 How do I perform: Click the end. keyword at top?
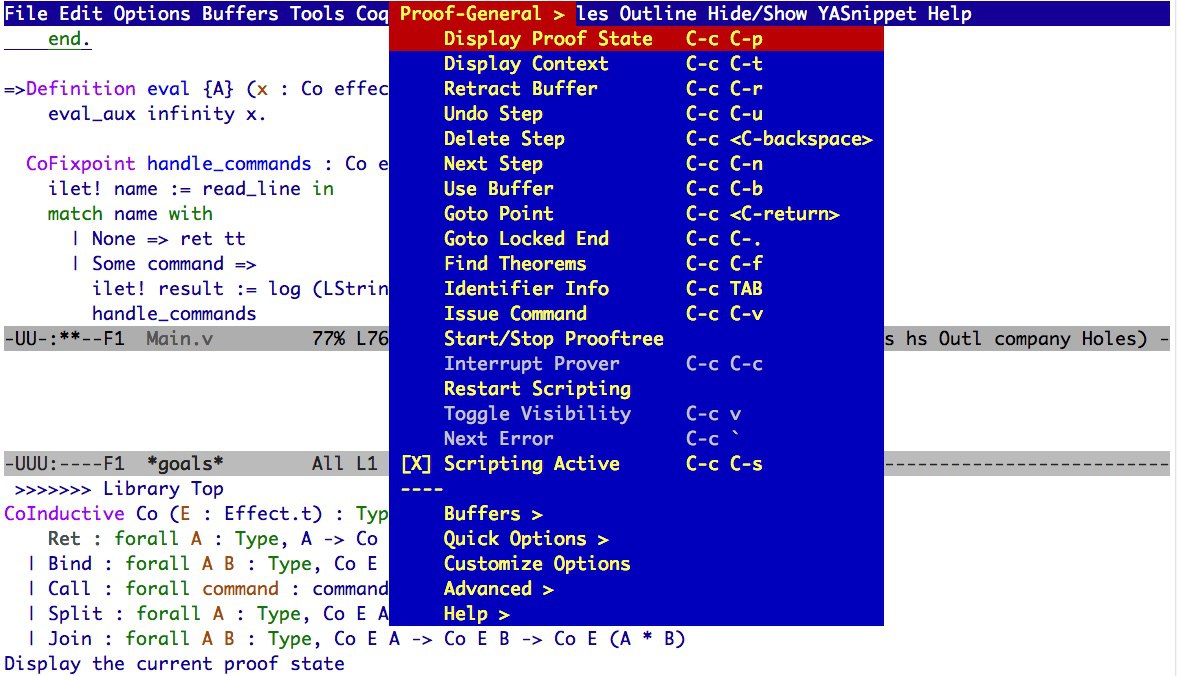tap(70, 39)
